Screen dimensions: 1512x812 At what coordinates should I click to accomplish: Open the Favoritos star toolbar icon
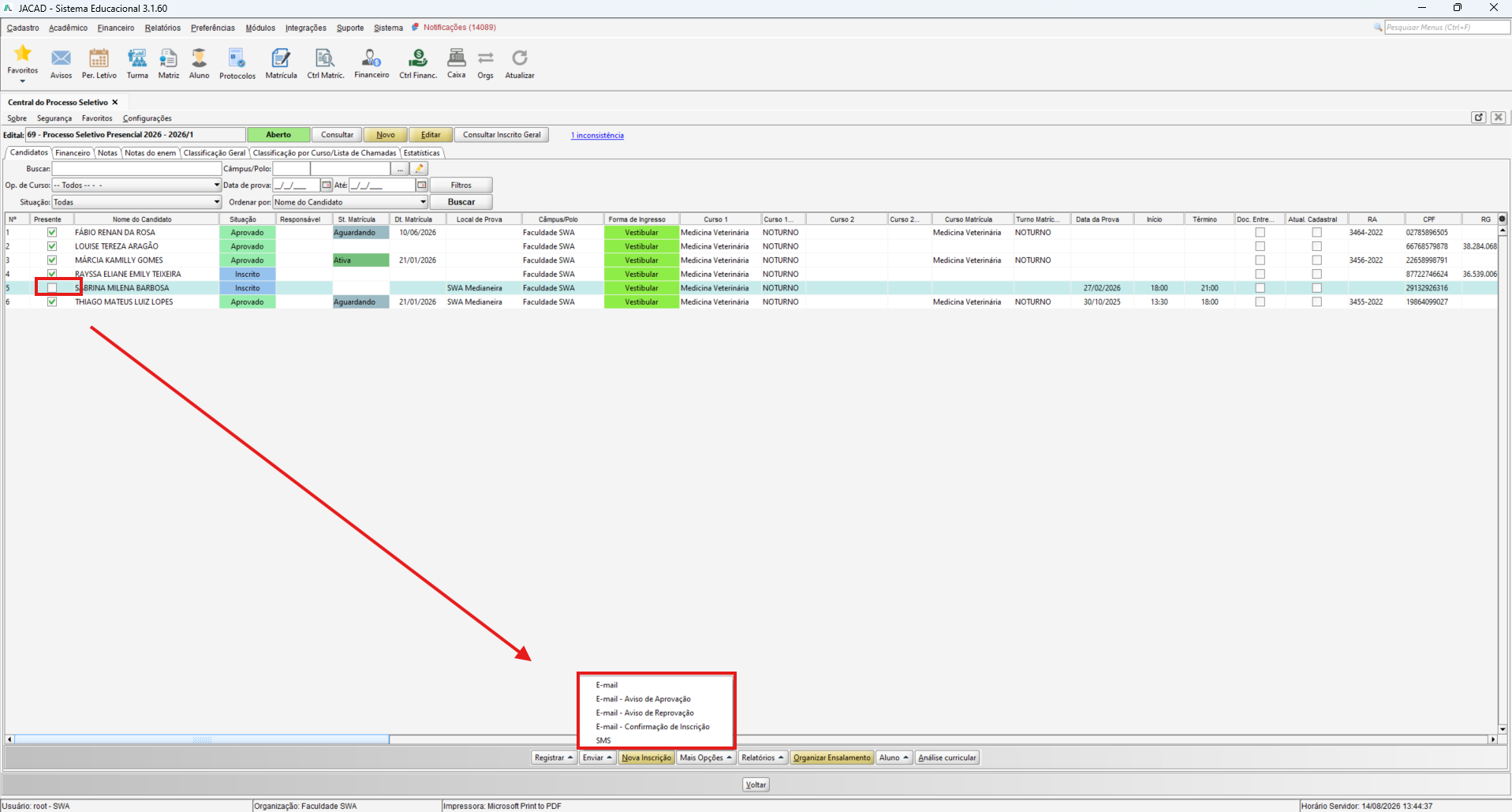coord(23,54)
